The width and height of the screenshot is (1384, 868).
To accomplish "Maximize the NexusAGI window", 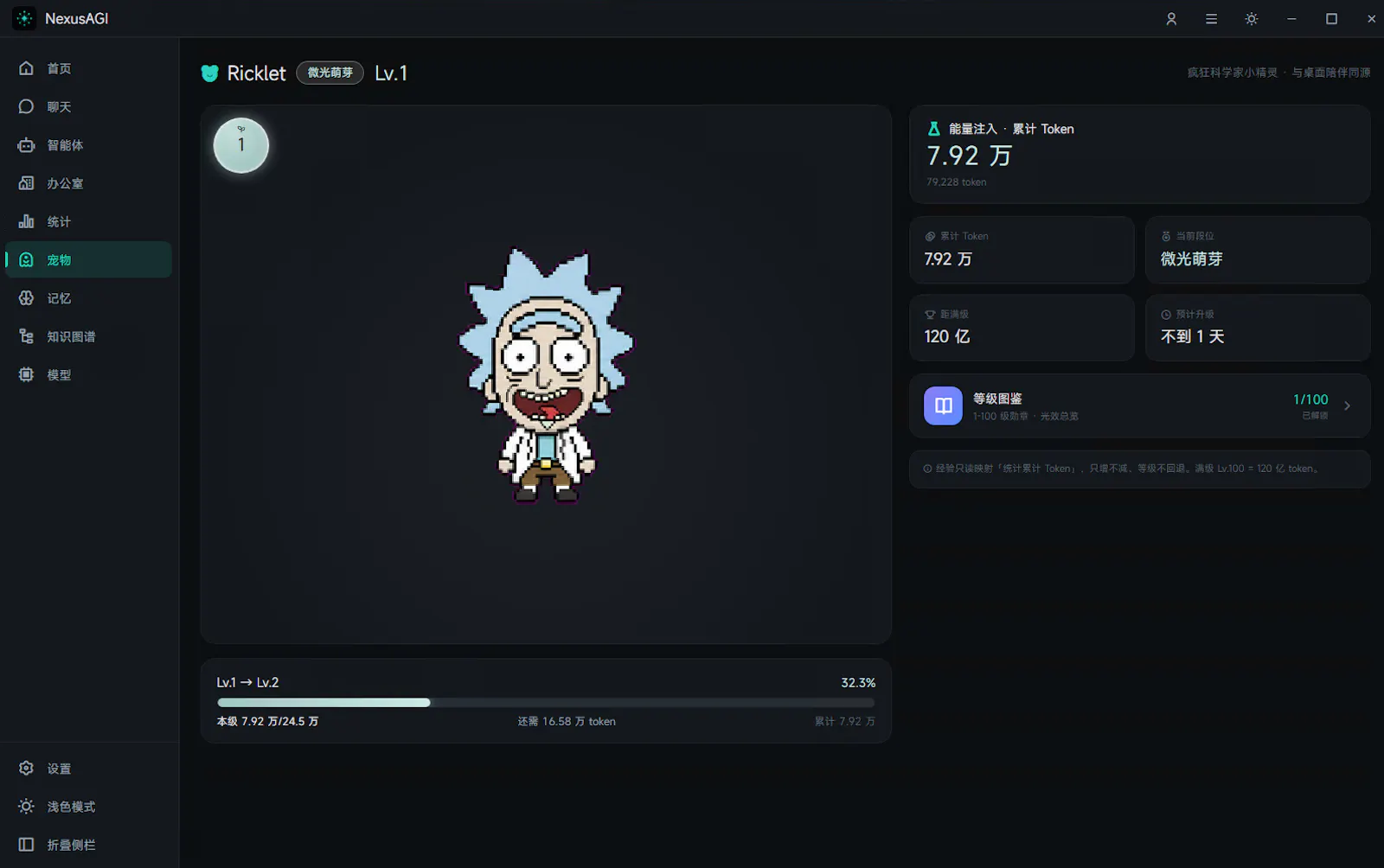I will pos(1331,19).
